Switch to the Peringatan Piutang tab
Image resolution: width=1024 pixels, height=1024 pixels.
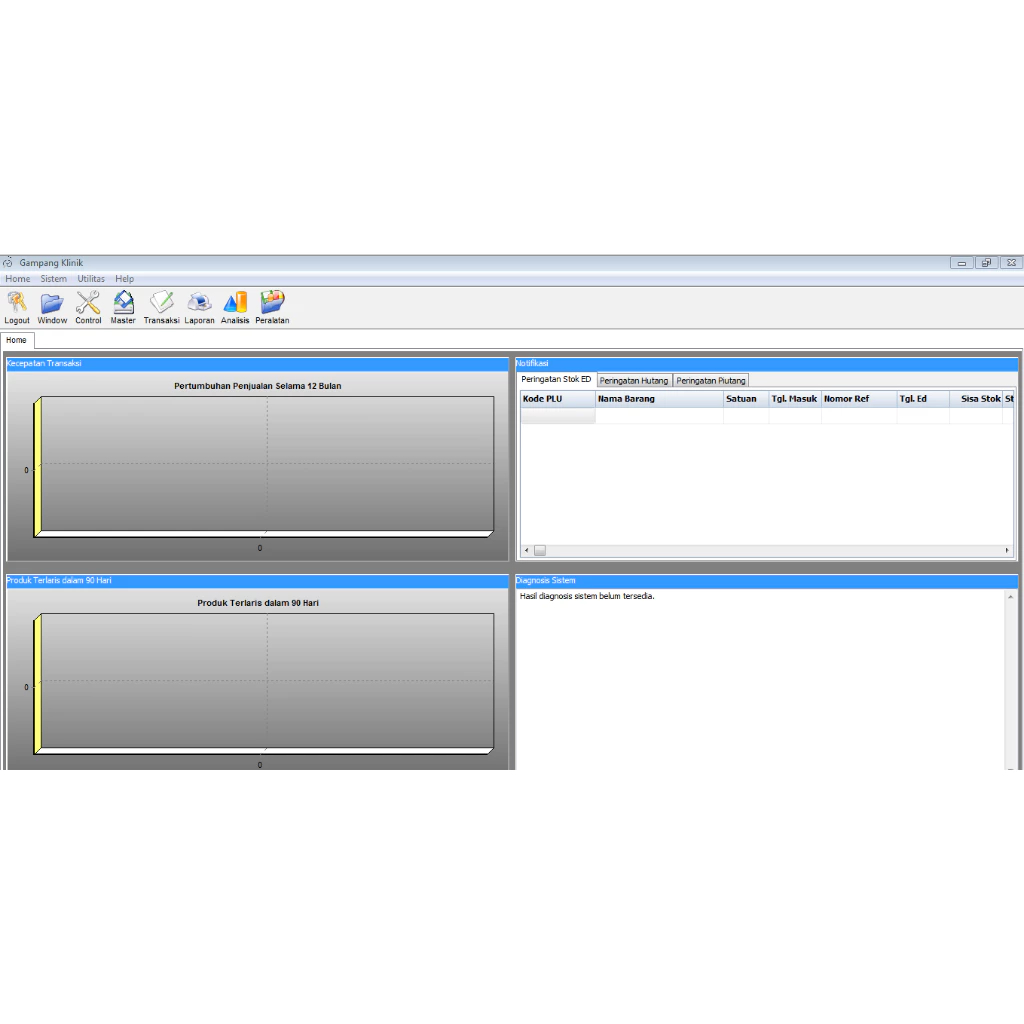click(x=711, y=381)
